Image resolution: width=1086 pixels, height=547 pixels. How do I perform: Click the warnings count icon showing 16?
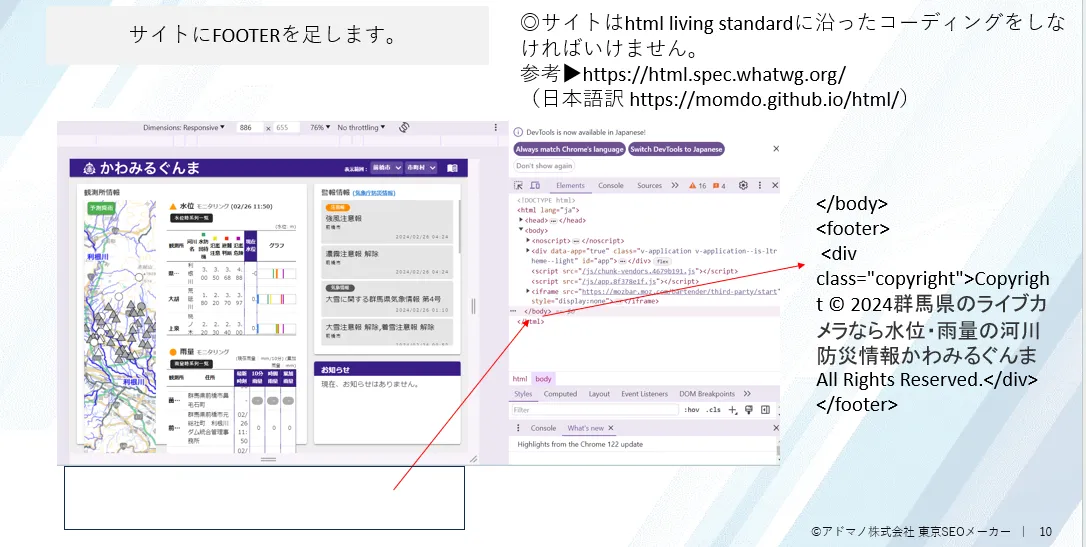697,186
